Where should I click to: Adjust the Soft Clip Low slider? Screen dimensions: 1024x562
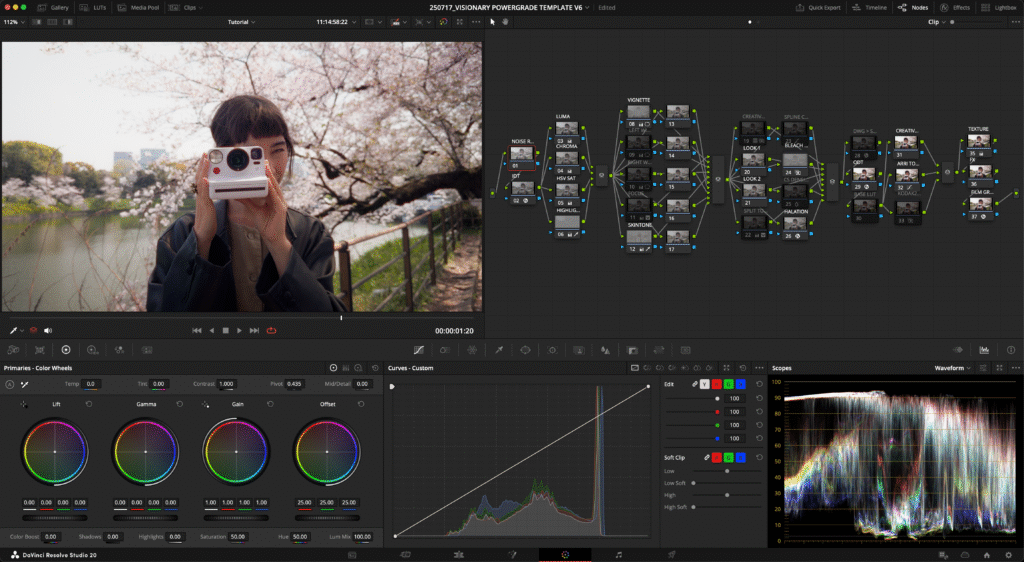pyautogui.click(x=726, y=470)
